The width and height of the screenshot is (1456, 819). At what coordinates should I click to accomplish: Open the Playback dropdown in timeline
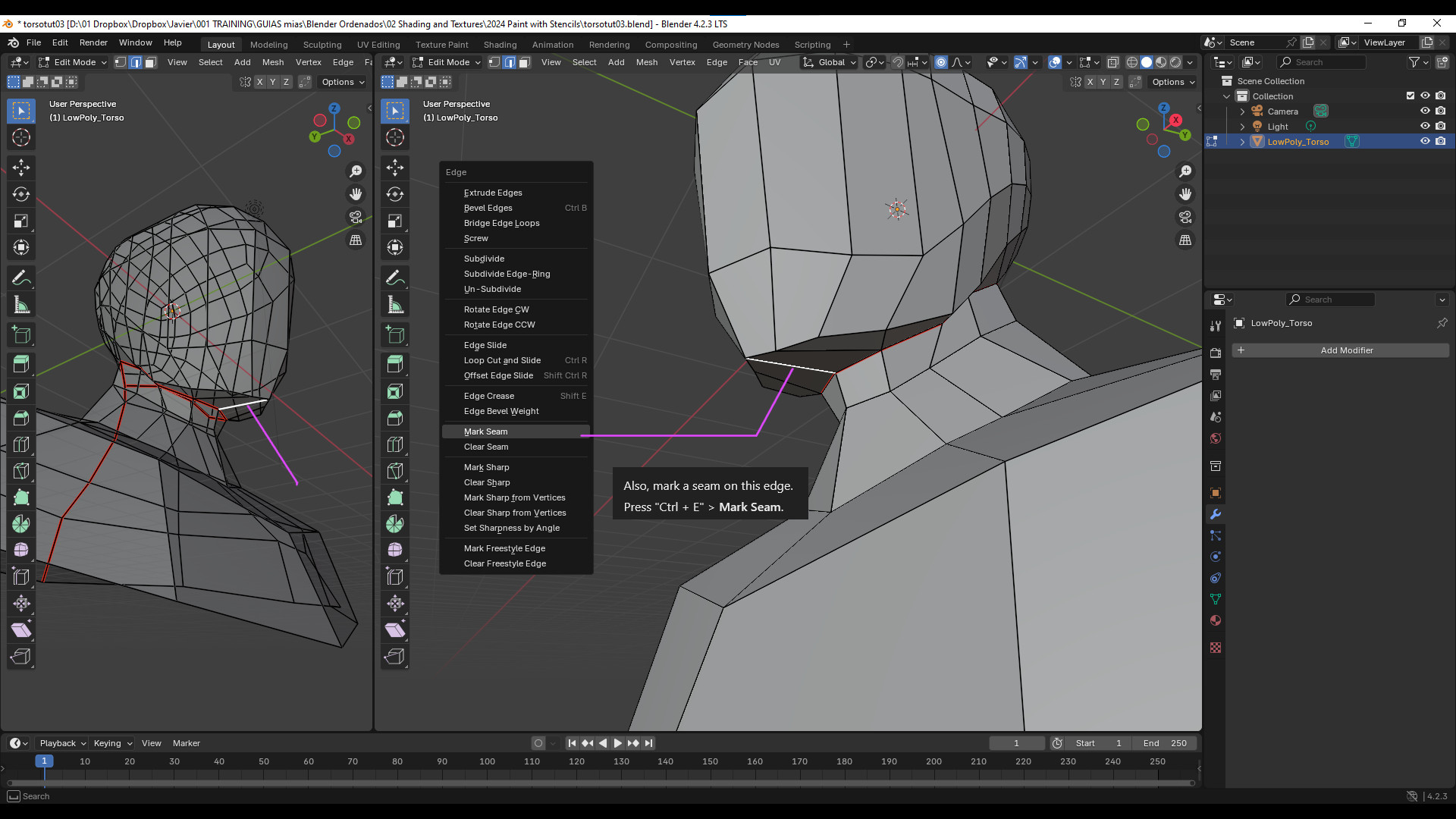coord(62,743)
